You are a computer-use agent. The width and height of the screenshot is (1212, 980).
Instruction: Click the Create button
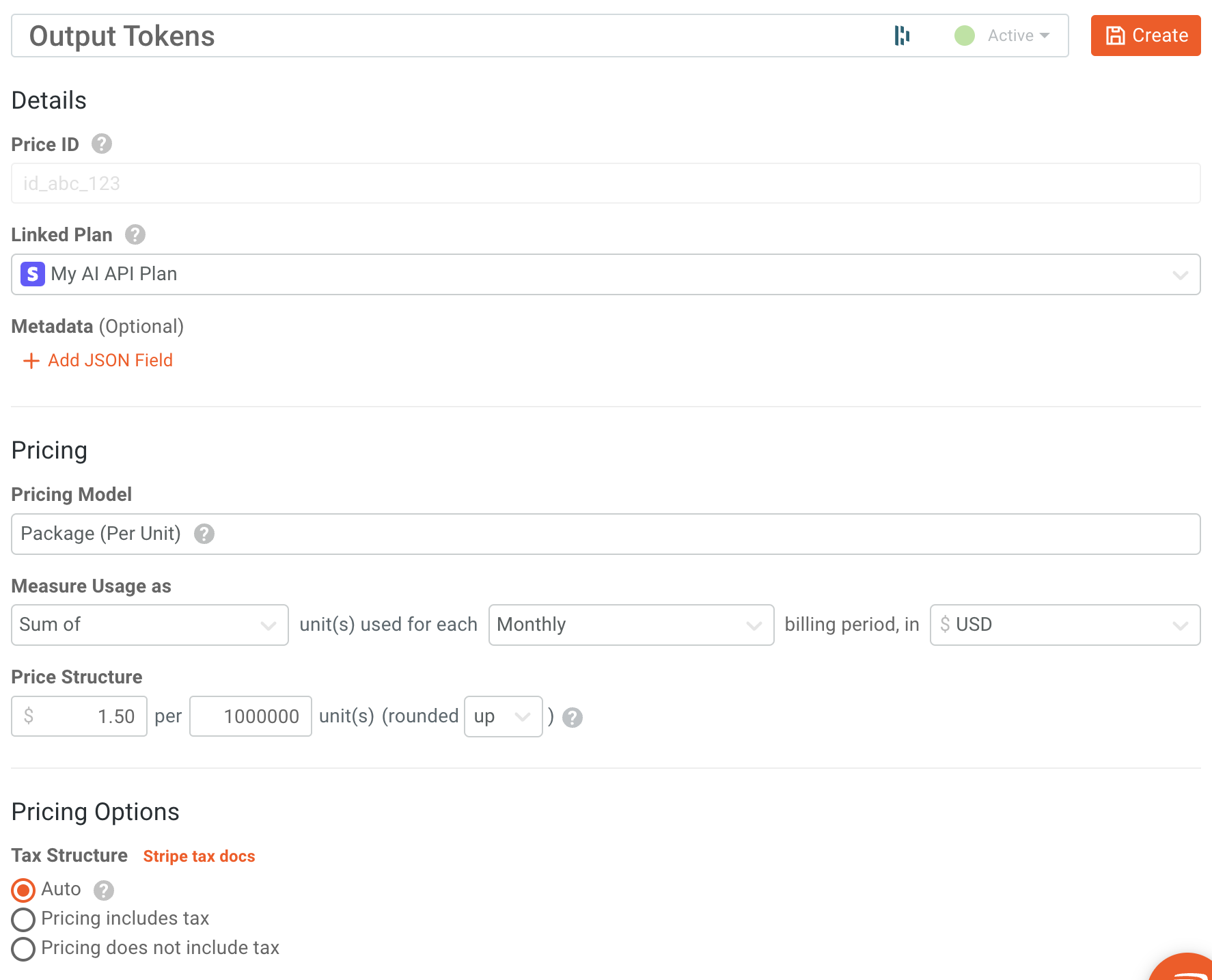(x=1145, y=35)
